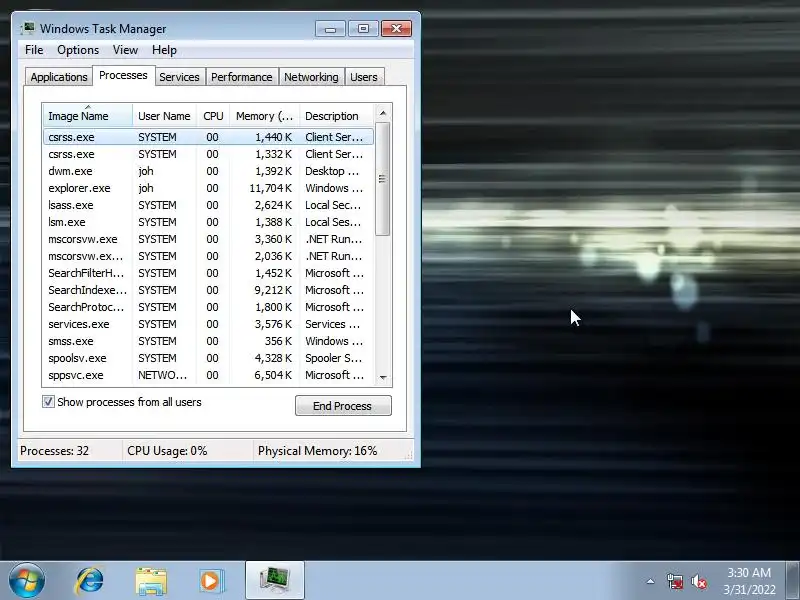Open the clock showing 3:30 AM
The height and width of the screenshot is (600, 800).
click(x=749, y=581)
